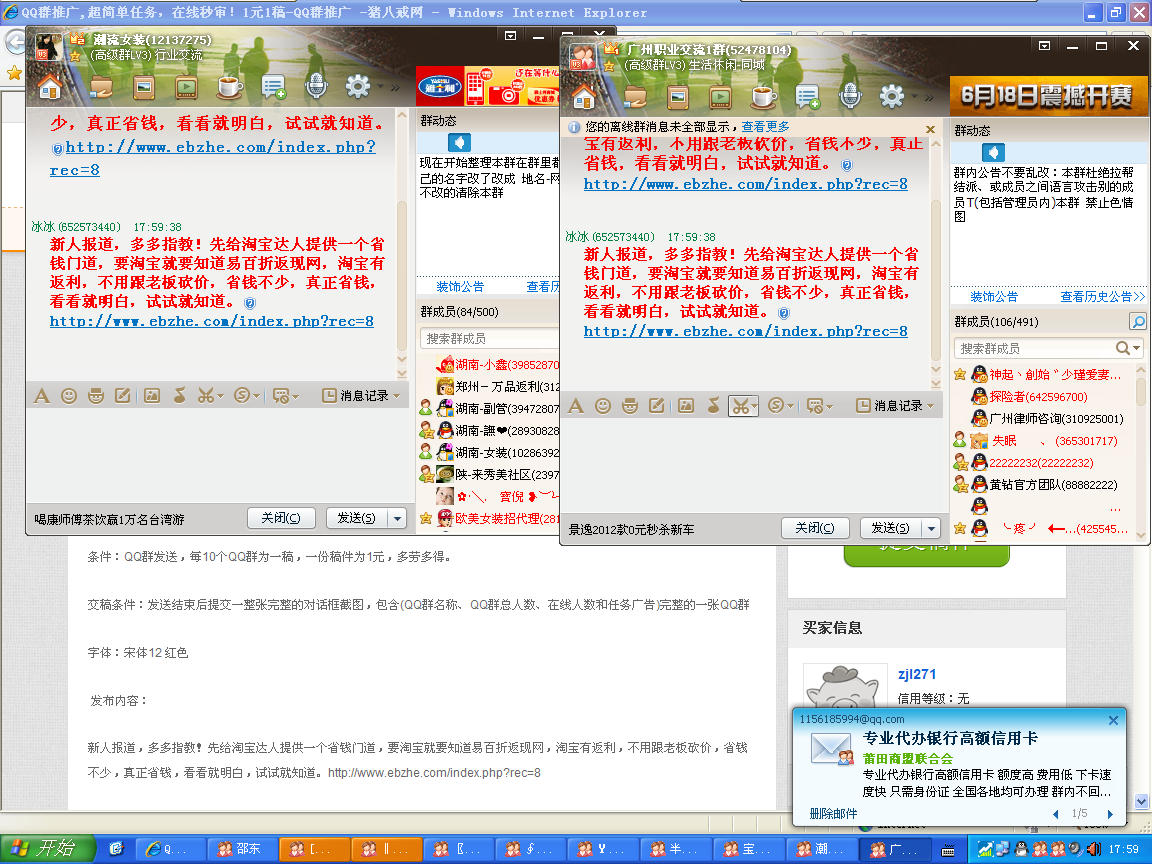This screenshot has height=864, width=1152.
Task: Open the group shared files folder icon
Action: (x=634, y=96)
